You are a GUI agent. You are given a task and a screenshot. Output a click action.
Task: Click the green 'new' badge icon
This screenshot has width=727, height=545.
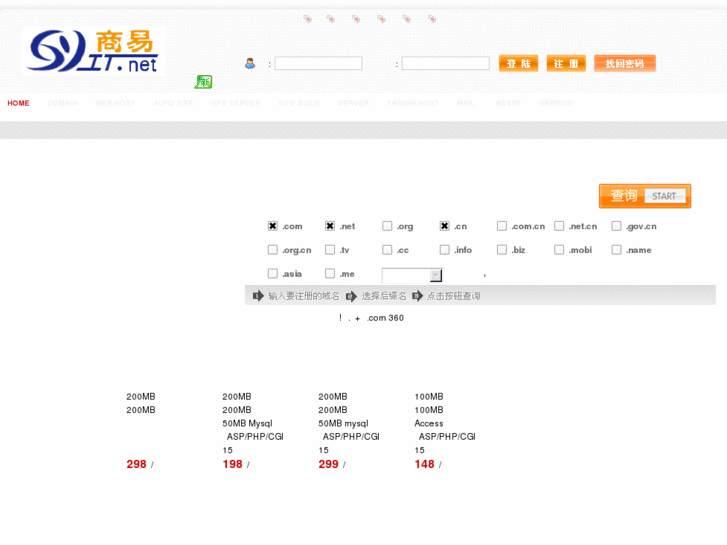click(203, 82)
